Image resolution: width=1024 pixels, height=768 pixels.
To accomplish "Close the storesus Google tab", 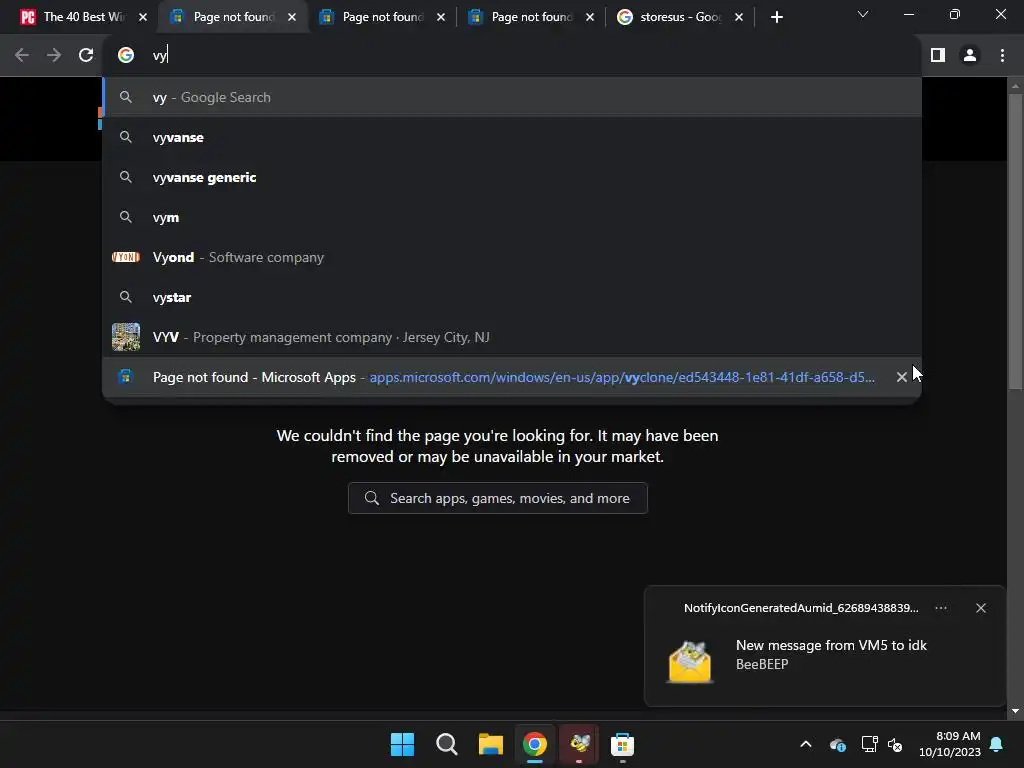I will 739,17.
